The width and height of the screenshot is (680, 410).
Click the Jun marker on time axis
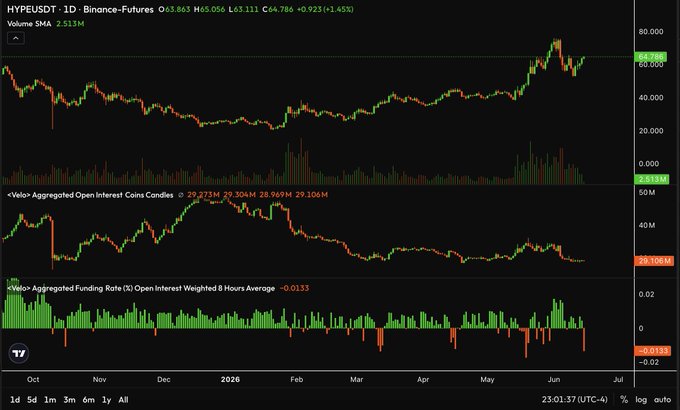(x=554, y=379)
